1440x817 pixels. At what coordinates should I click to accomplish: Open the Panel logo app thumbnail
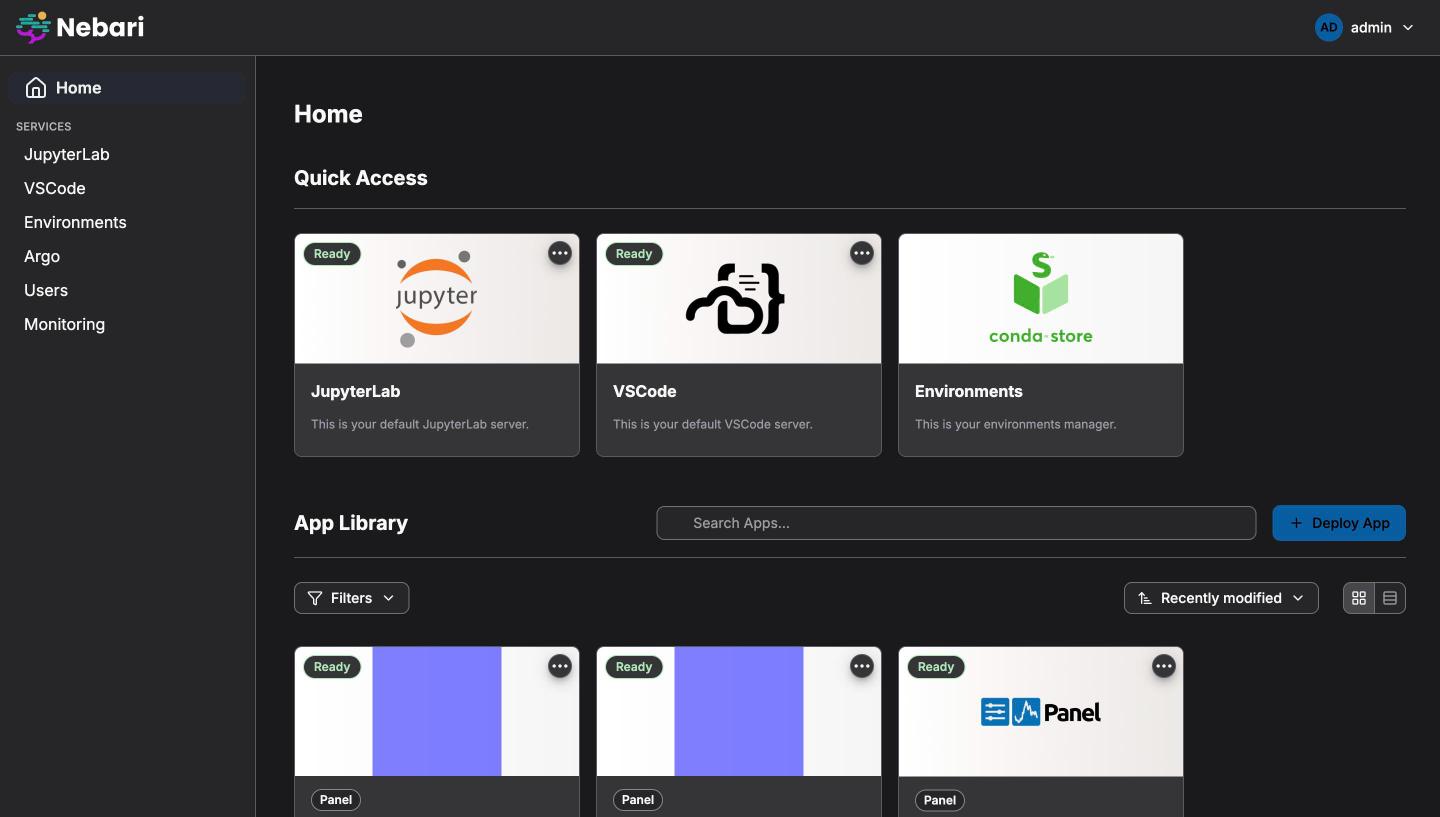tap(1041, 712)
